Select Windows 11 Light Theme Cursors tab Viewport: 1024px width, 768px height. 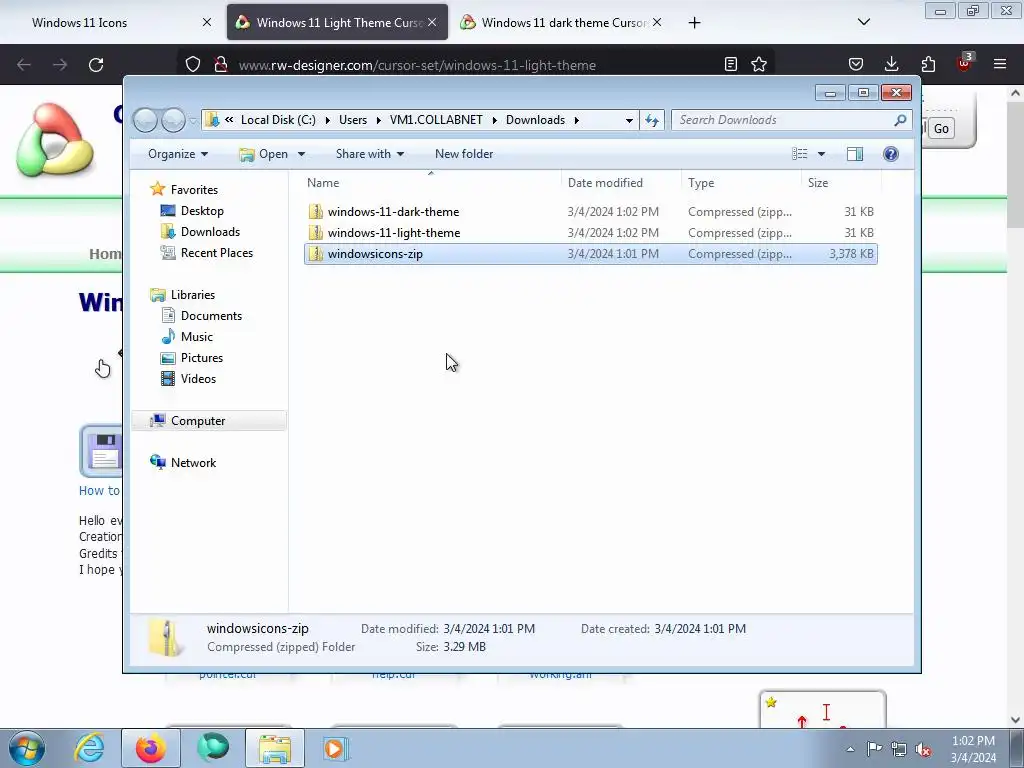(338, 23)
